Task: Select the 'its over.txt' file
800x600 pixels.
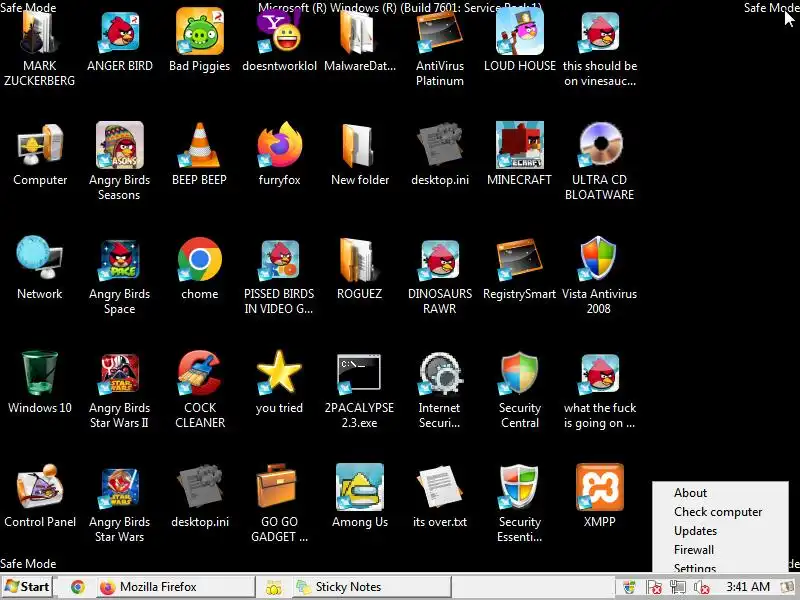Action: point(439,488)
